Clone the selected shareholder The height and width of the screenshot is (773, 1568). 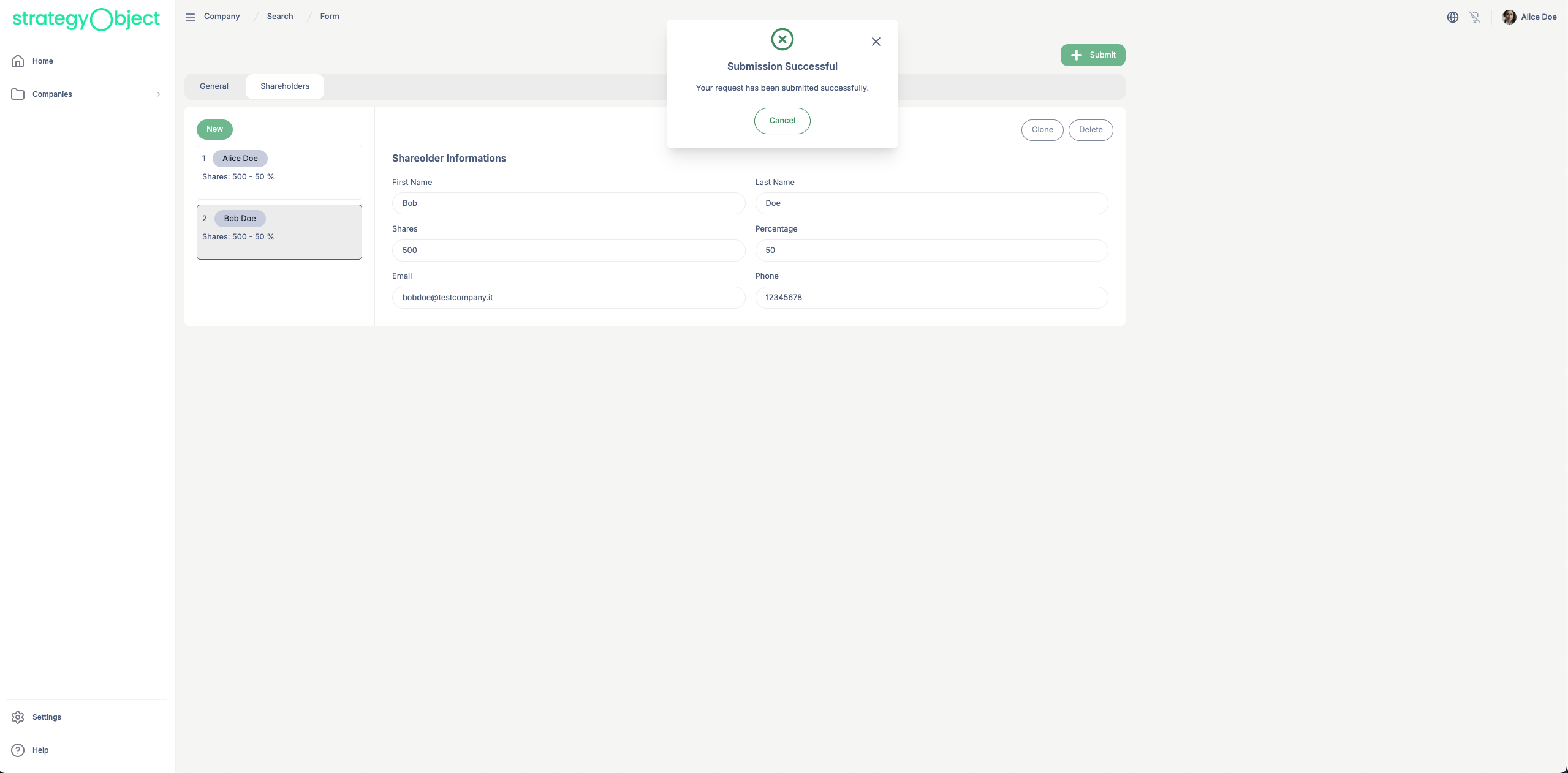(1042, 130)
